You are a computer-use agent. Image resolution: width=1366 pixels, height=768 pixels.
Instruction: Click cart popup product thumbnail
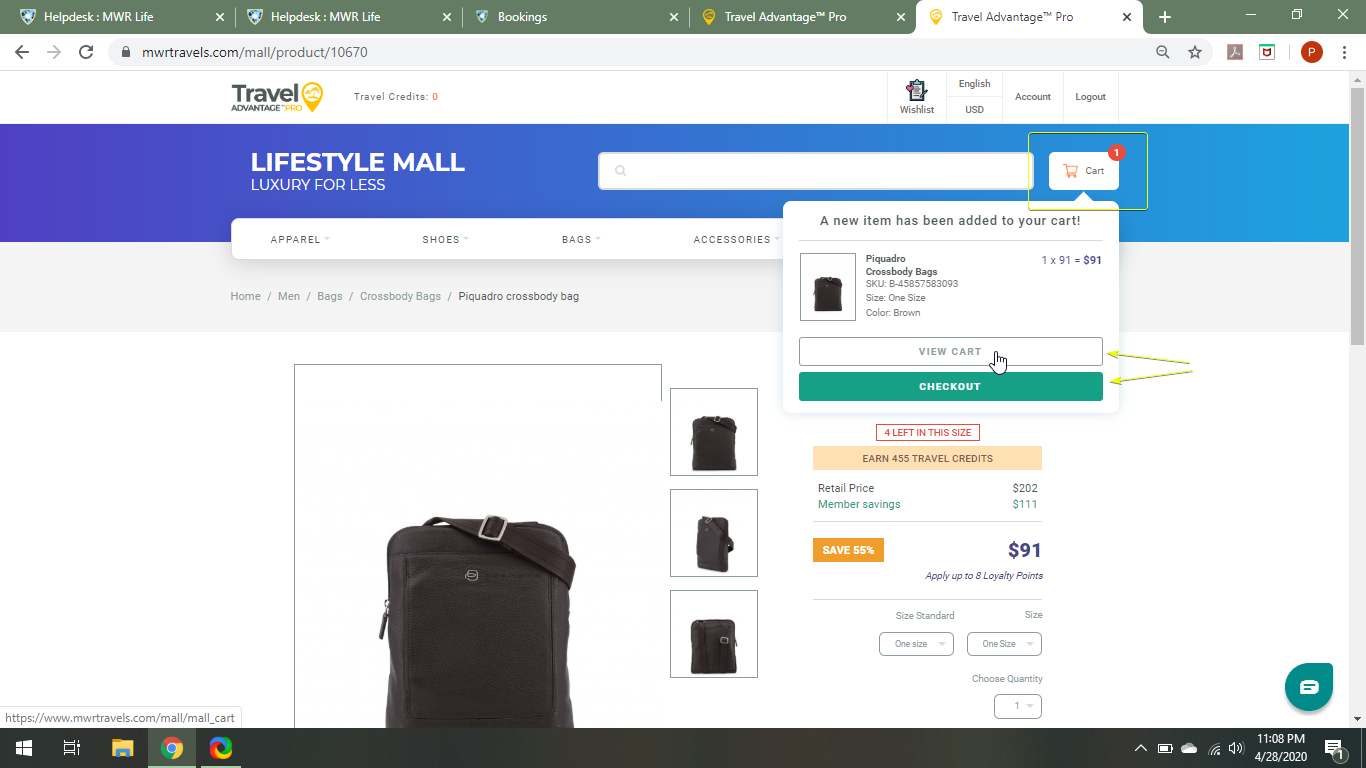coord(828,287)
